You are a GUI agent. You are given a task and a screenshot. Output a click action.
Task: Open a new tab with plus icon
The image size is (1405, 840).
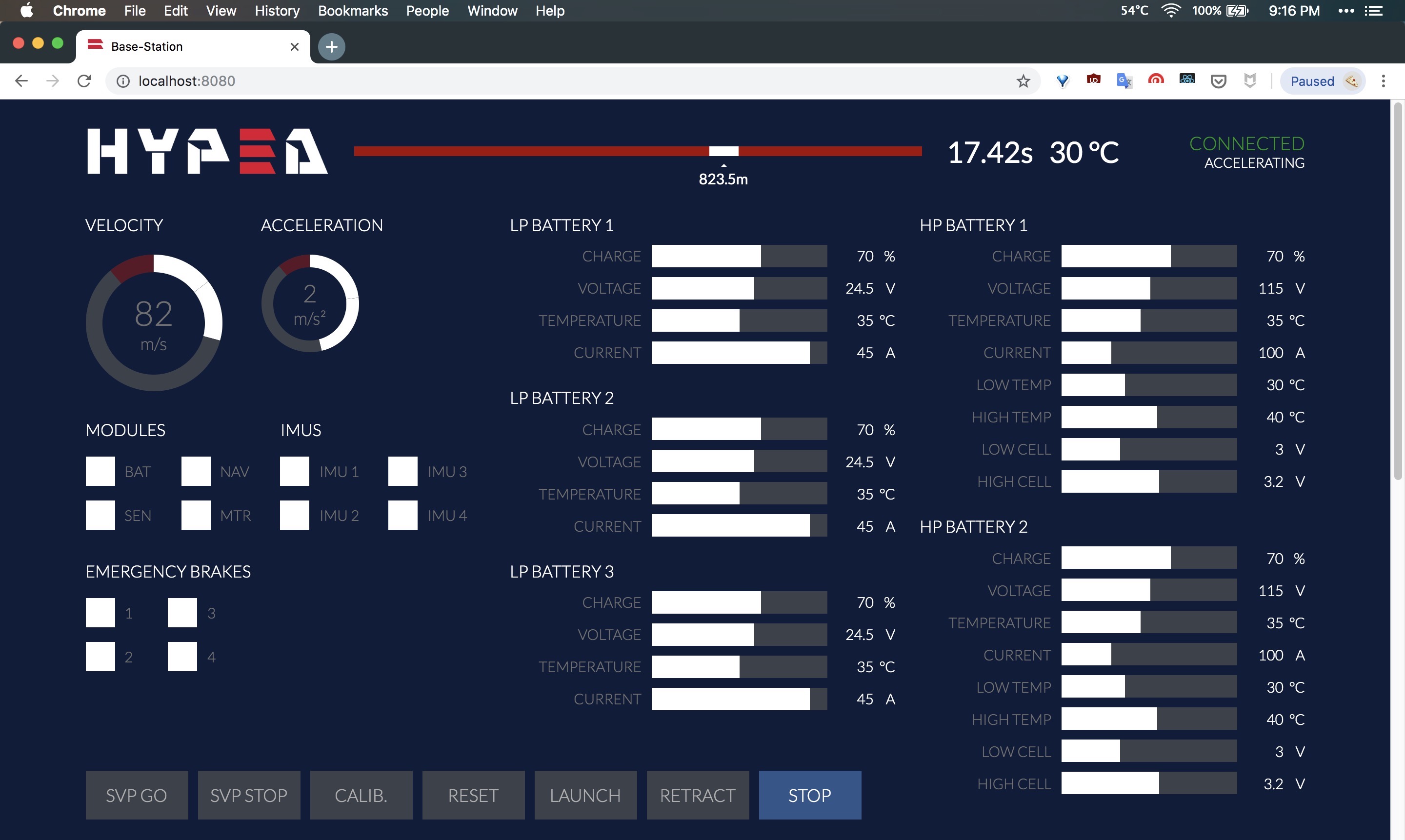(x=332, y=47)
